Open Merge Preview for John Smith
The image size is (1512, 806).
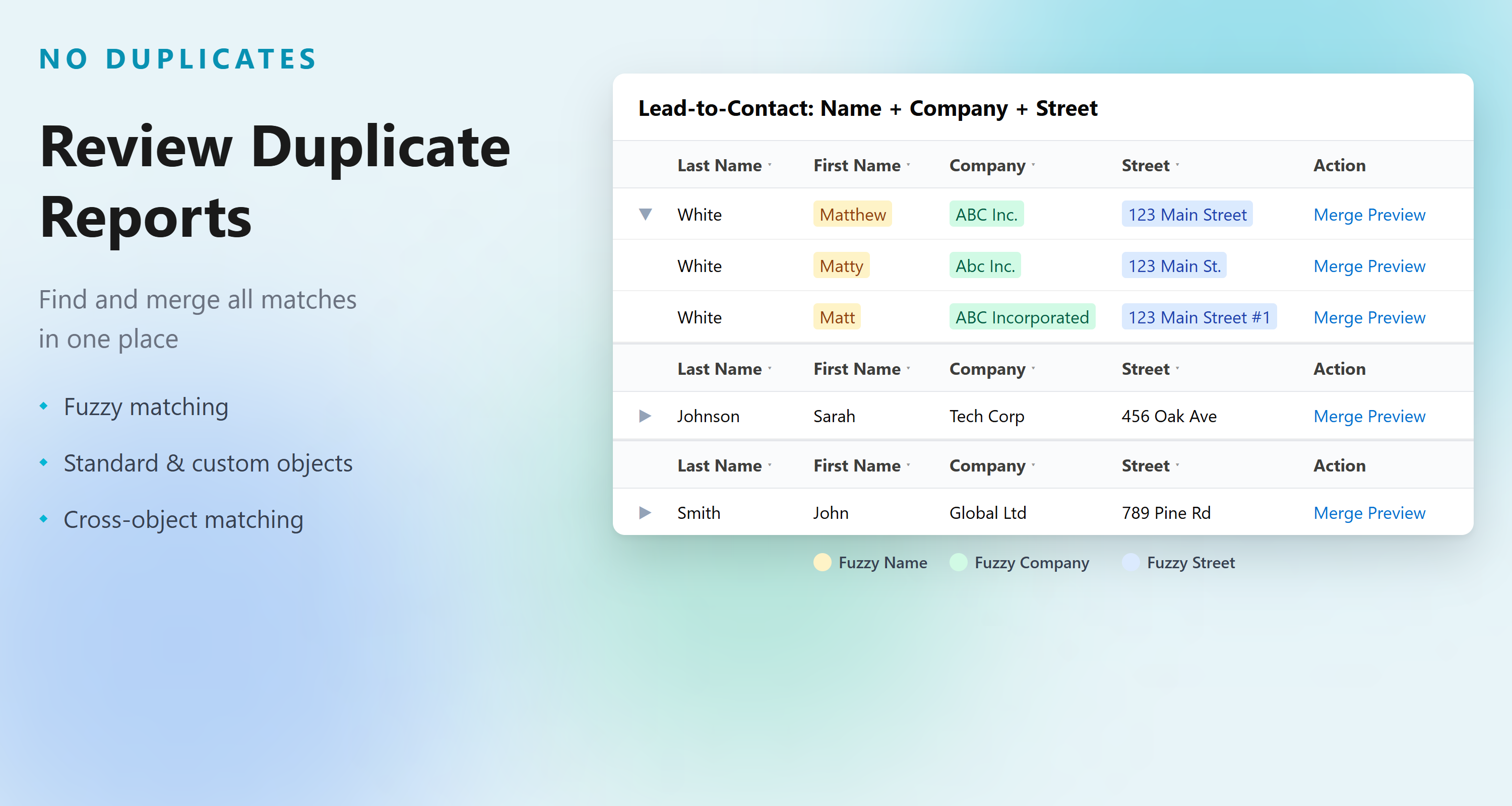click(1369, 513)
